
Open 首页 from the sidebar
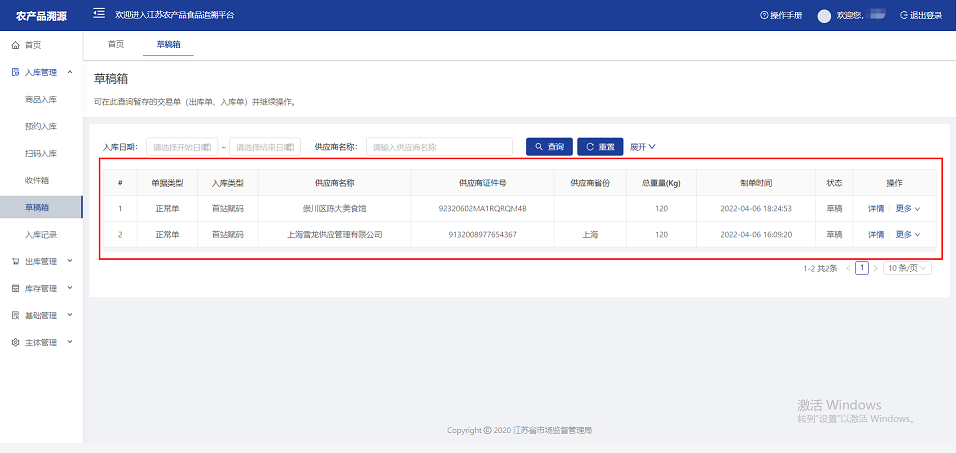pyautogui.click(x=33, y=45)
